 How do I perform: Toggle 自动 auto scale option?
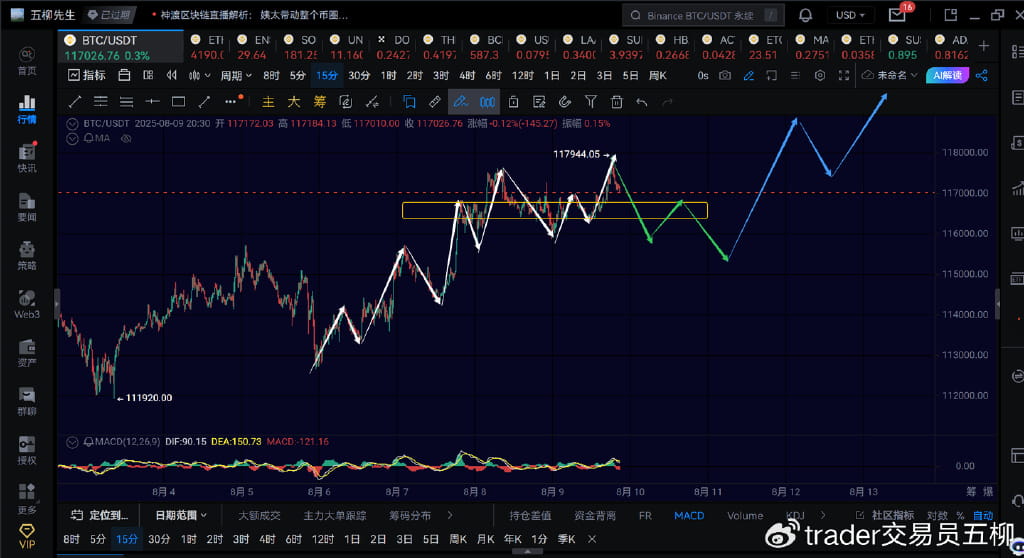click(x=983, y=516)
